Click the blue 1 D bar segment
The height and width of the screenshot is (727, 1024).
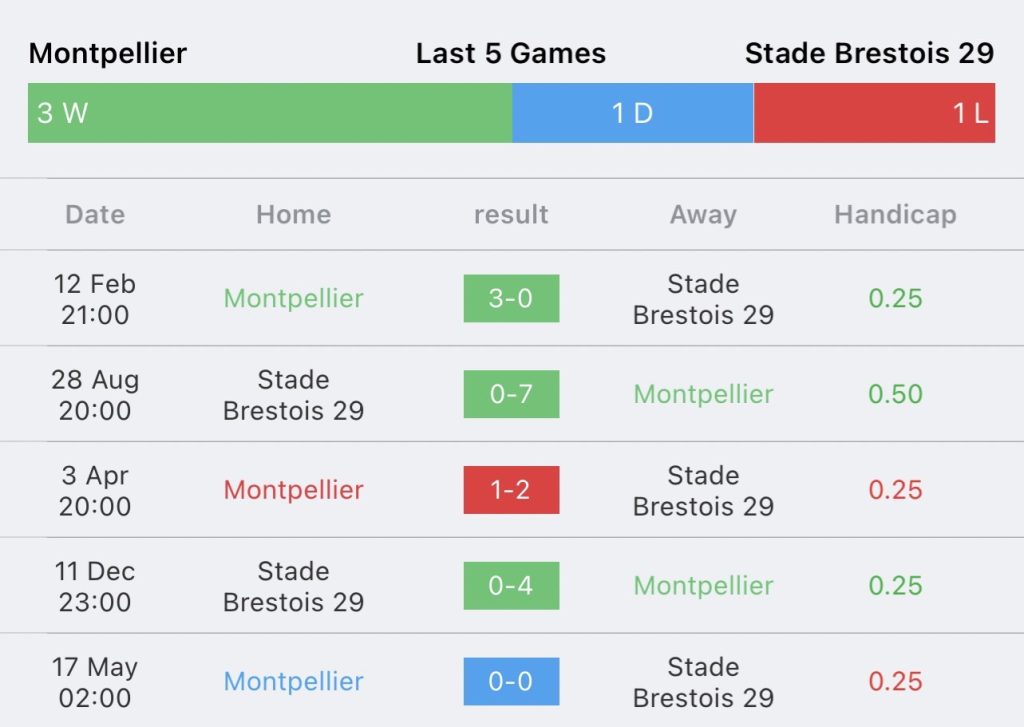coord(633,113)
